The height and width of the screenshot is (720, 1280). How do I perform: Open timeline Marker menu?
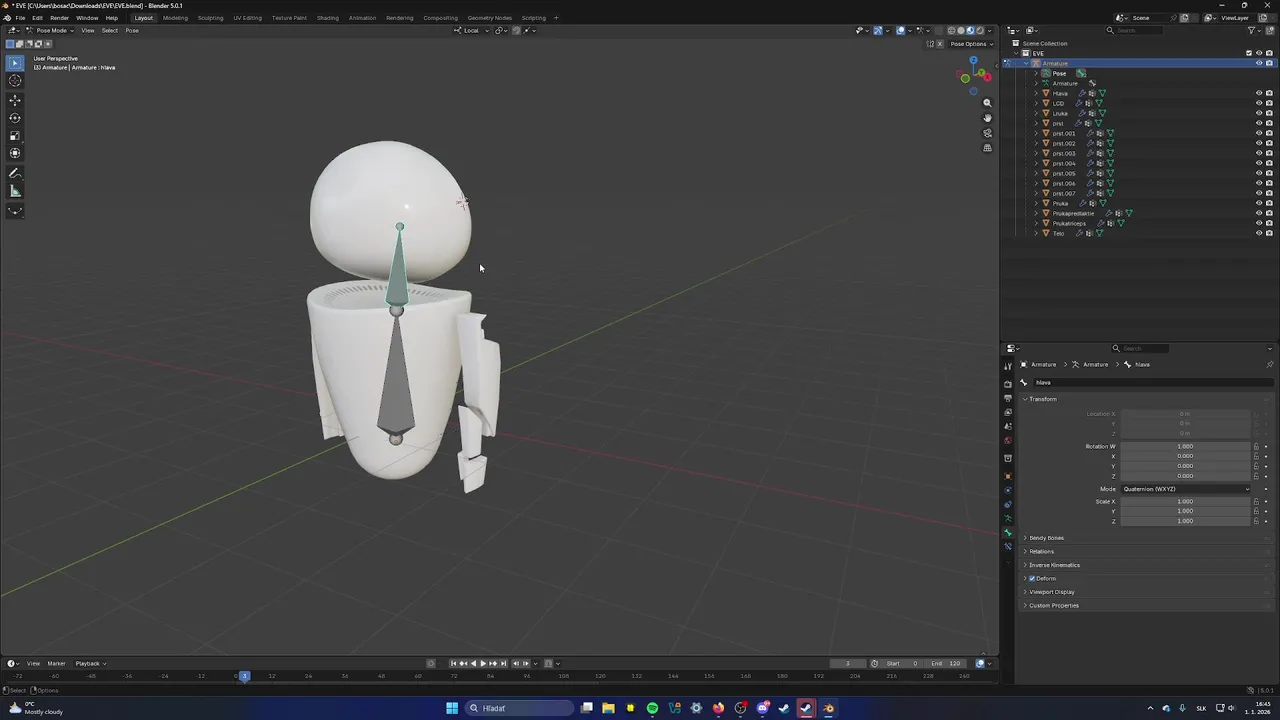click(56, 663)
